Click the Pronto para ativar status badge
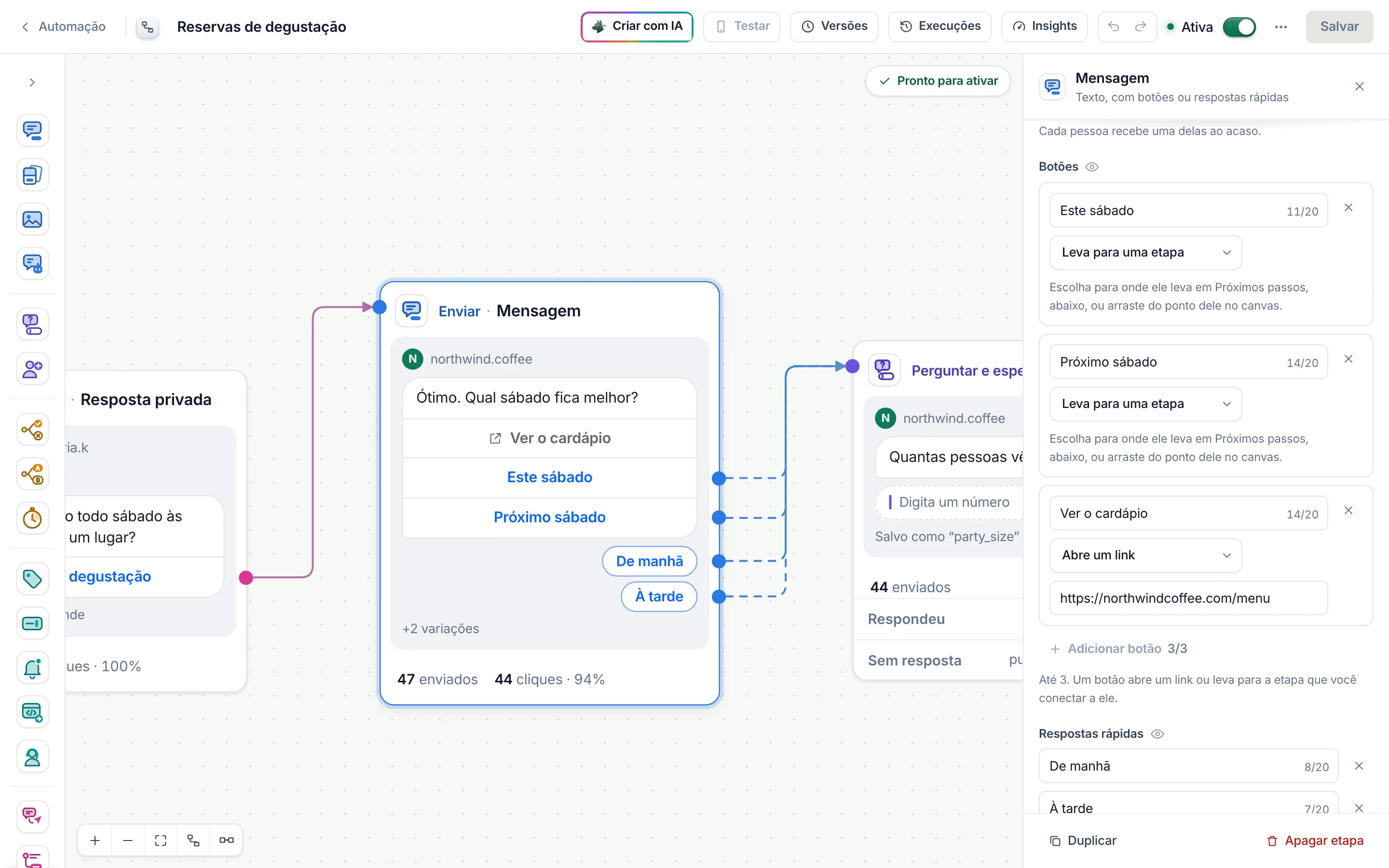This screenshot has width=1389, height=868. pyautogui.click(x=938, y=81)
